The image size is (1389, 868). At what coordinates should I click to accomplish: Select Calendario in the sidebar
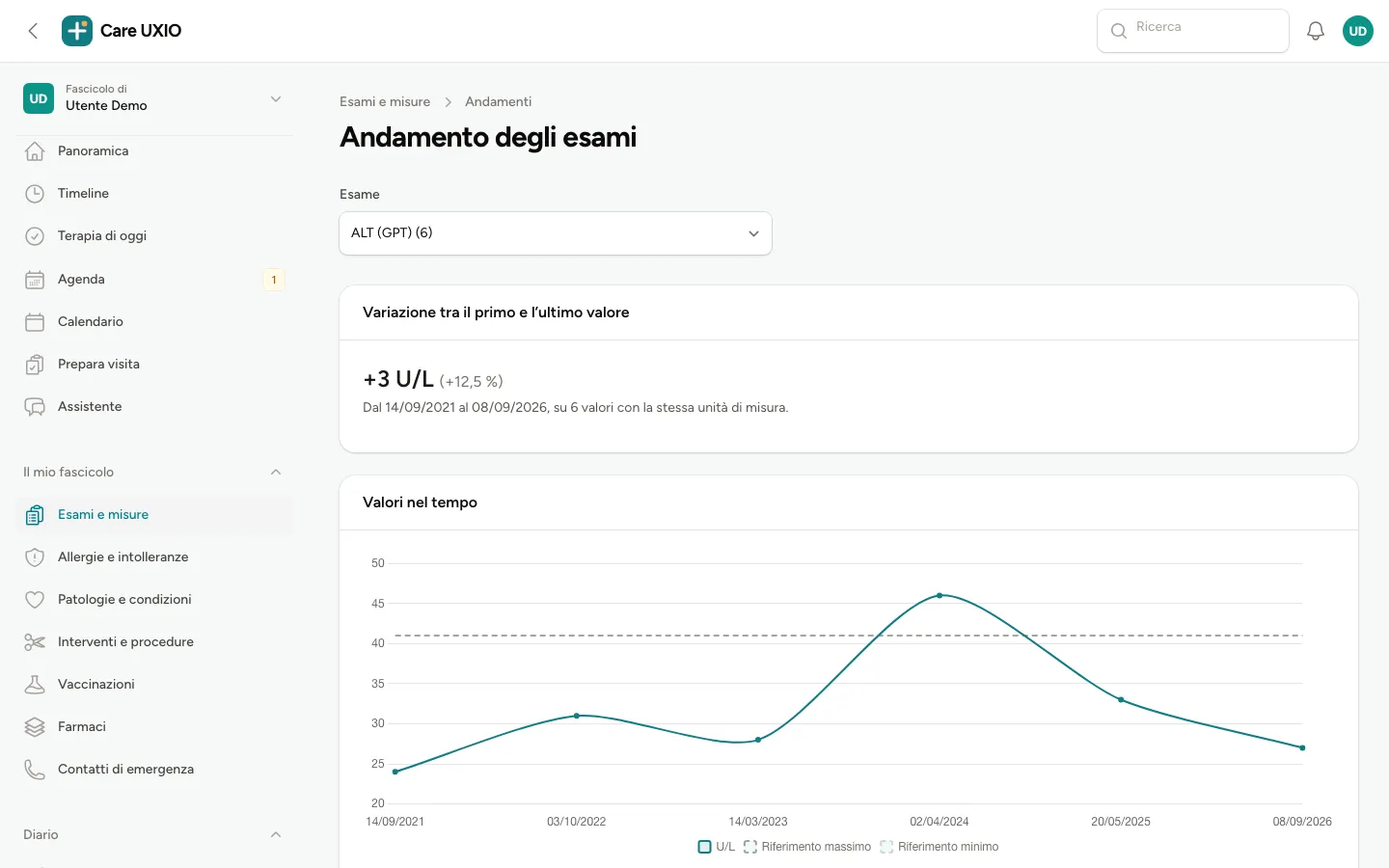click(x=154, y=322)
